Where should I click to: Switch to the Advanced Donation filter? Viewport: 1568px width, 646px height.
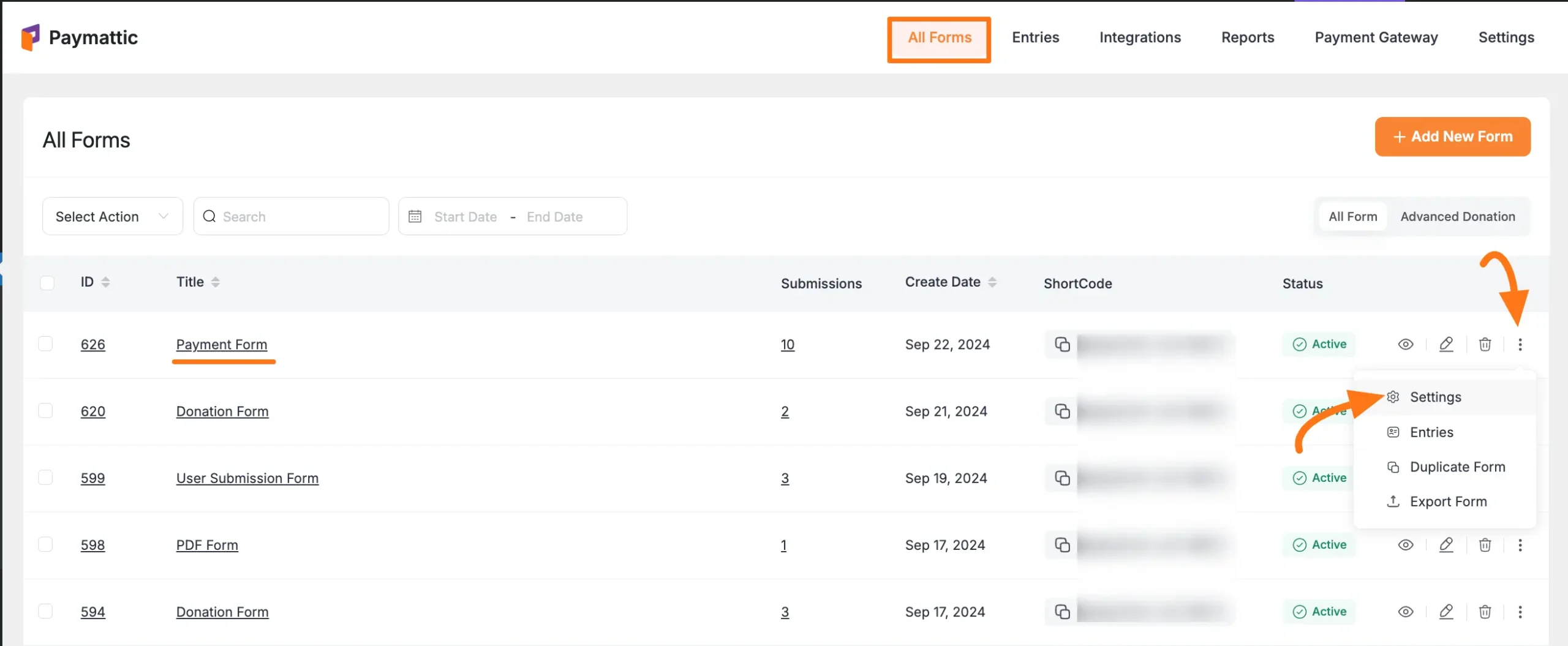pos(1458,216)
